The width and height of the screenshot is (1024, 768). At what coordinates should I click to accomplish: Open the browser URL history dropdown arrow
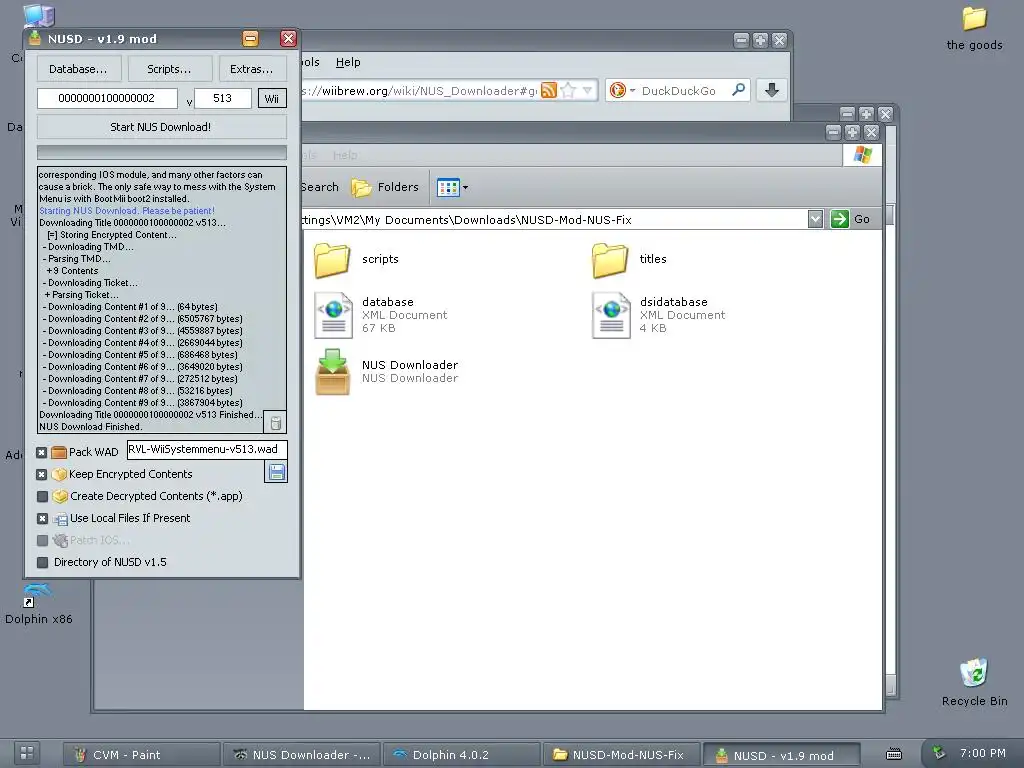[x=588, y=90]
